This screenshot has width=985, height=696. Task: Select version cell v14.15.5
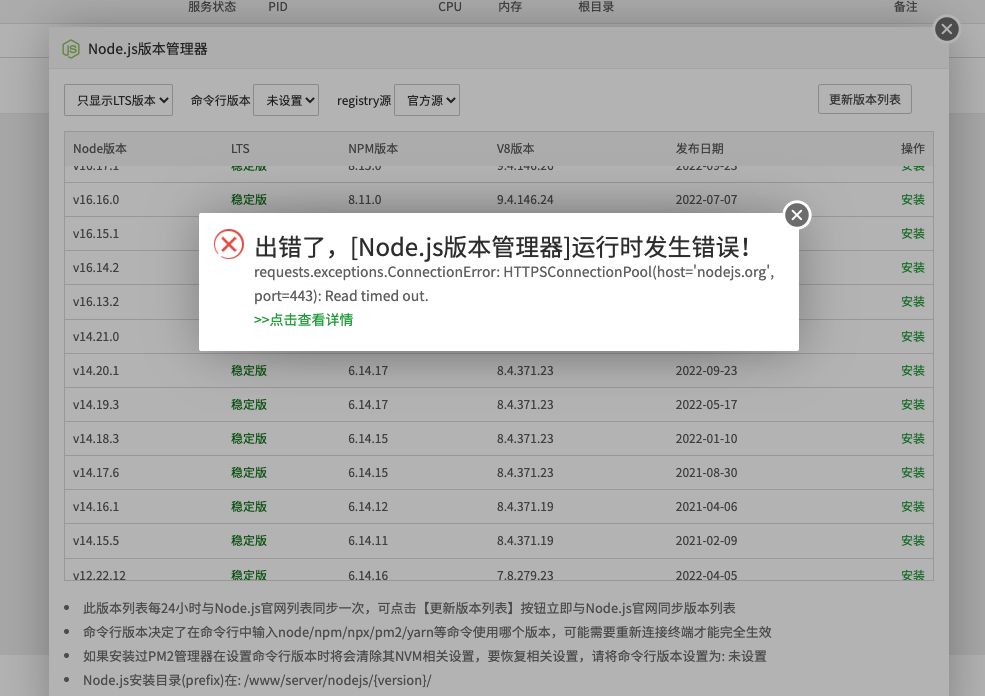coord(96,540)
